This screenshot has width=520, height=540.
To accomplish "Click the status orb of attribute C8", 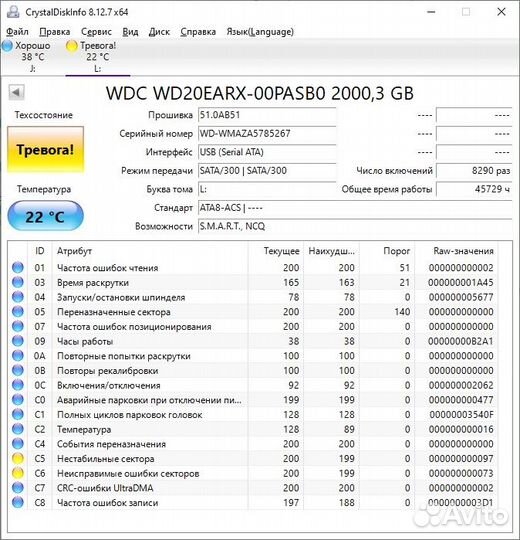I will pyautogui.click(x=18, y=502).
